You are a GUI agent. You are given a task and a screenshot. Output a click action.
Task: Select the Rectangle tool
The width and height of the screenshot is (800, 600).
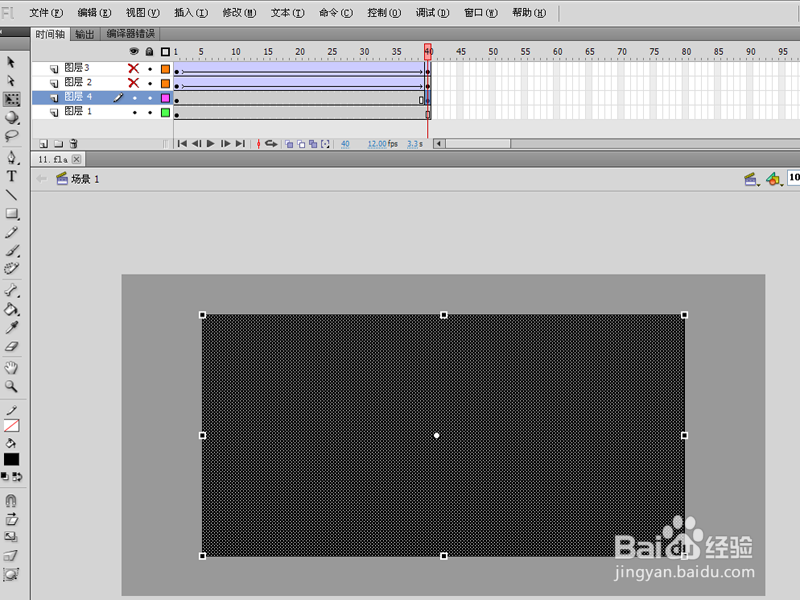(11, 214)
